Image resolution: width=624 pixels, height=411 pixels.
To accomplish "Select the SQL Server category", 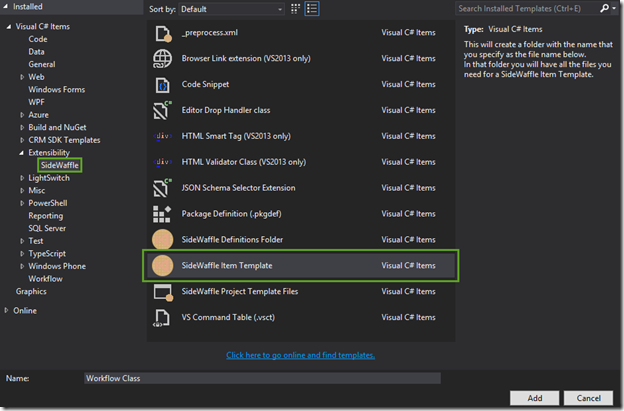I will (x=47, y=228).
